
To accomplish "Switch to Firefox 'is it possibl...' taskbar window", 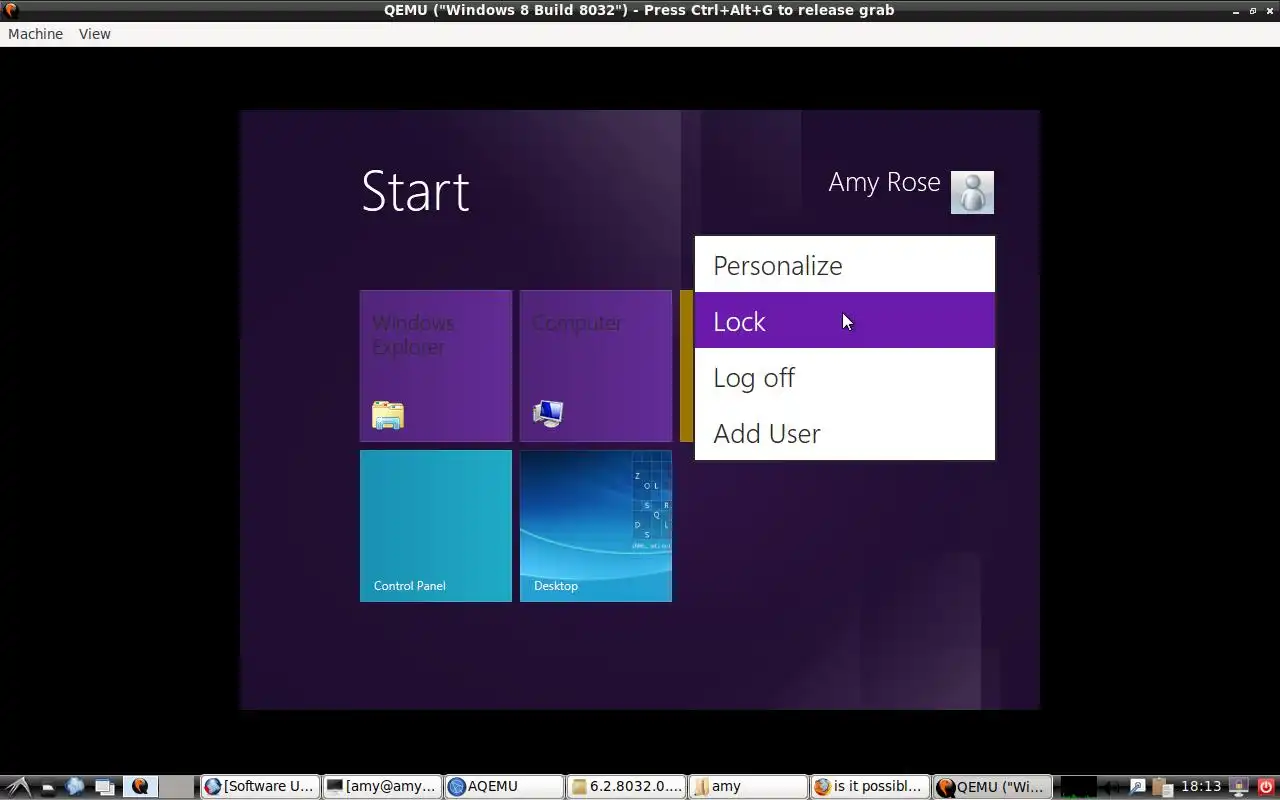I will [869, 786].
